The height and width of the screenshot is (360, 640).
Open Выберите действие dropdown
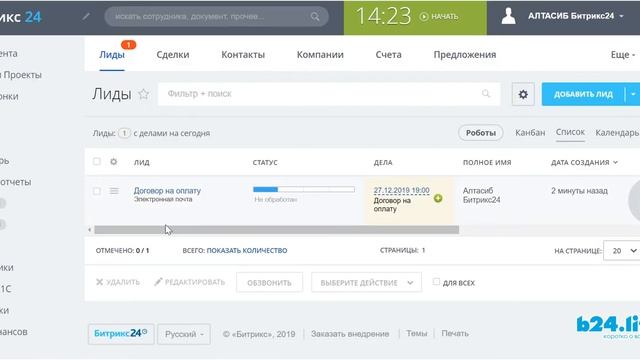coord(366,282)
